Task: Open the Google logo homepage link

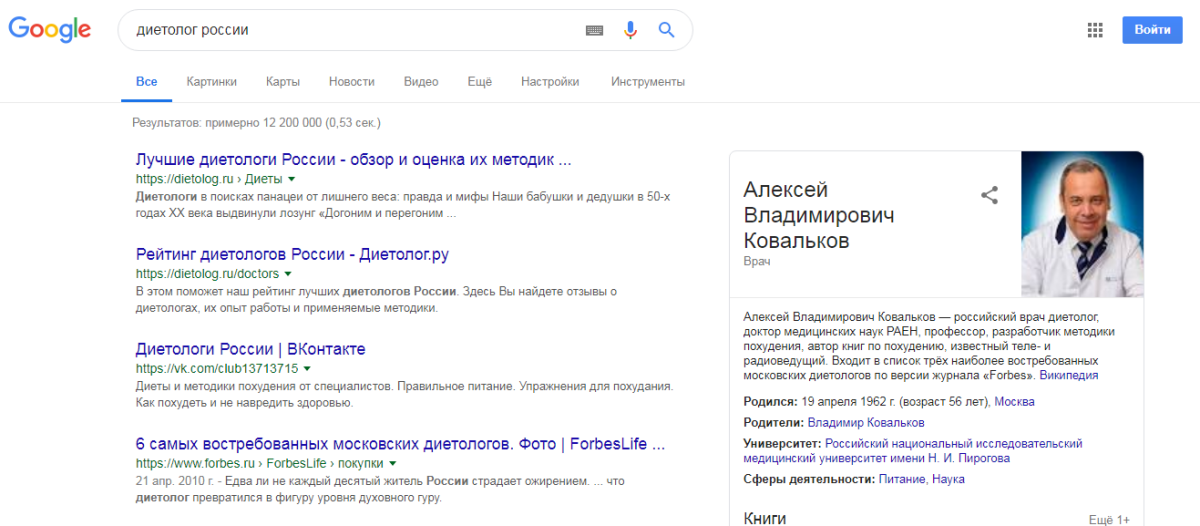Action: click(50, 30)
